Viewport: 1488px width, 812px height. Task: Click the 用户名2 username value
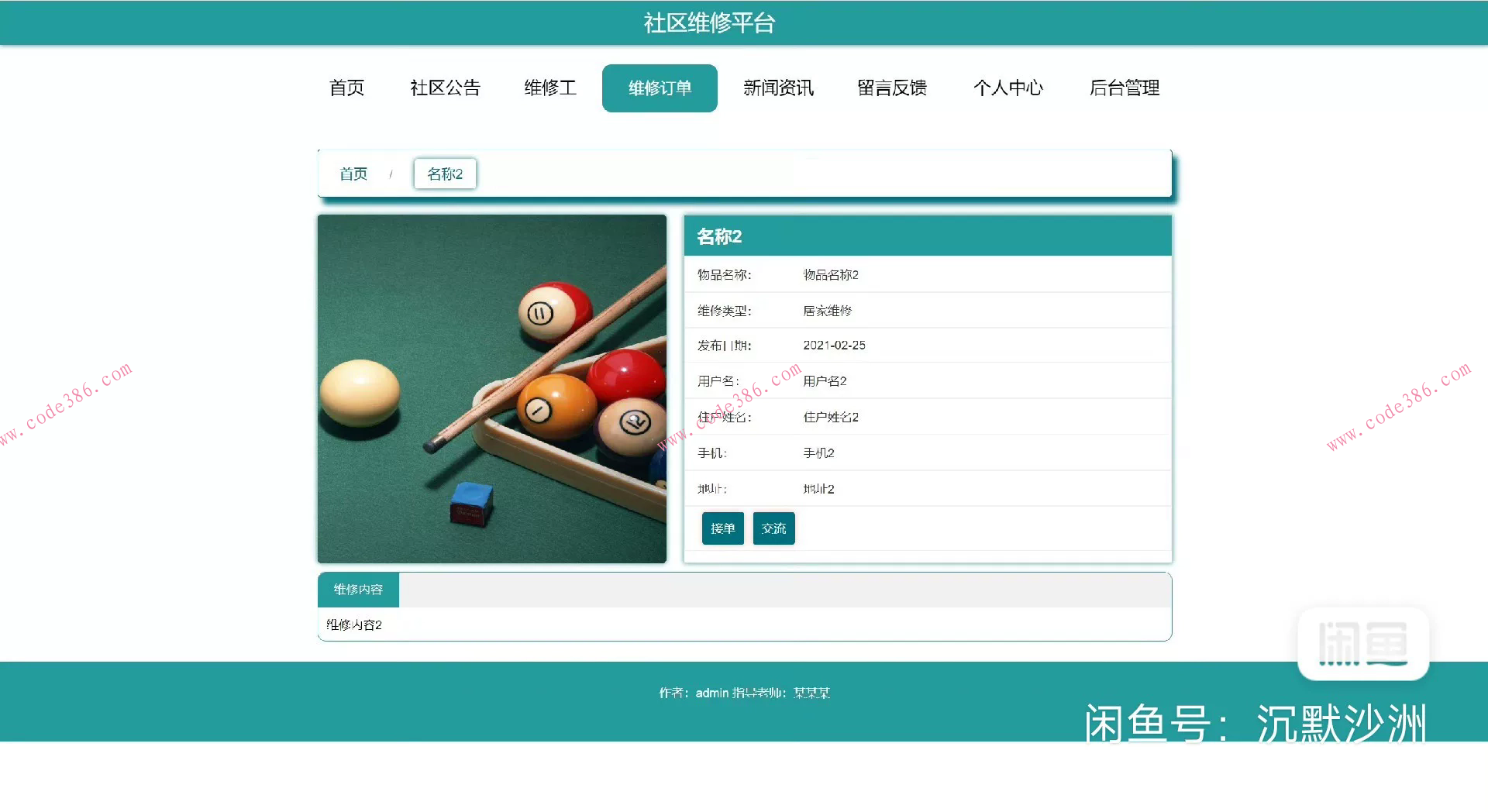(825, 380)
